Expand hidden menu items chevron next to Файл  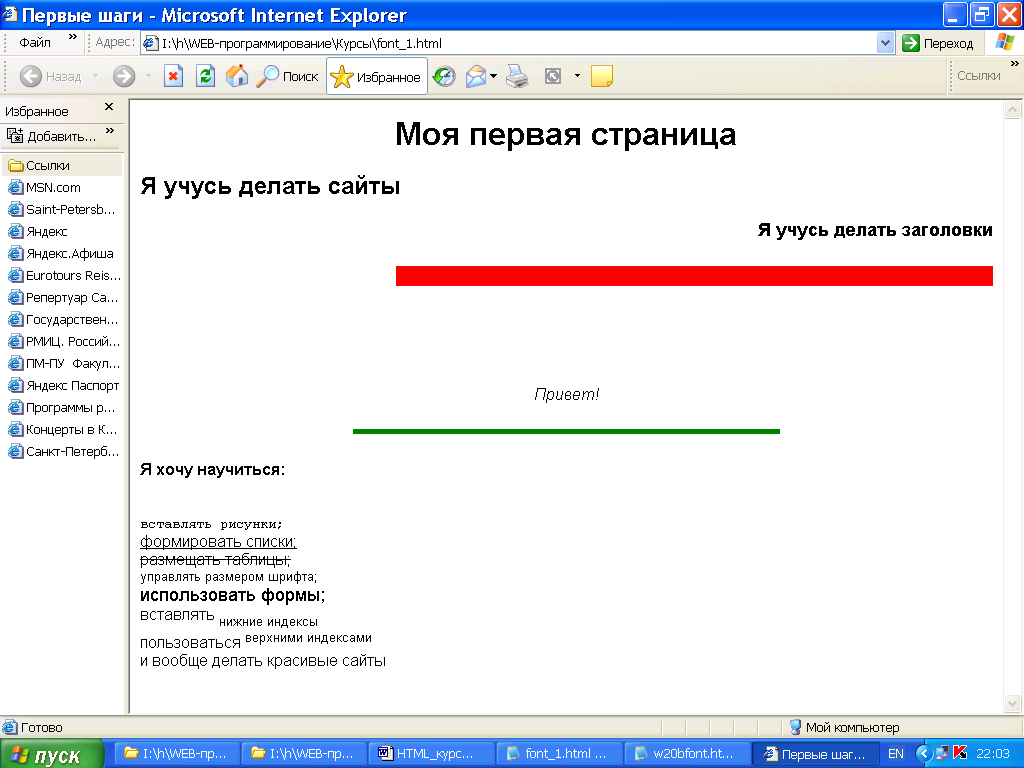click(72, 37)
